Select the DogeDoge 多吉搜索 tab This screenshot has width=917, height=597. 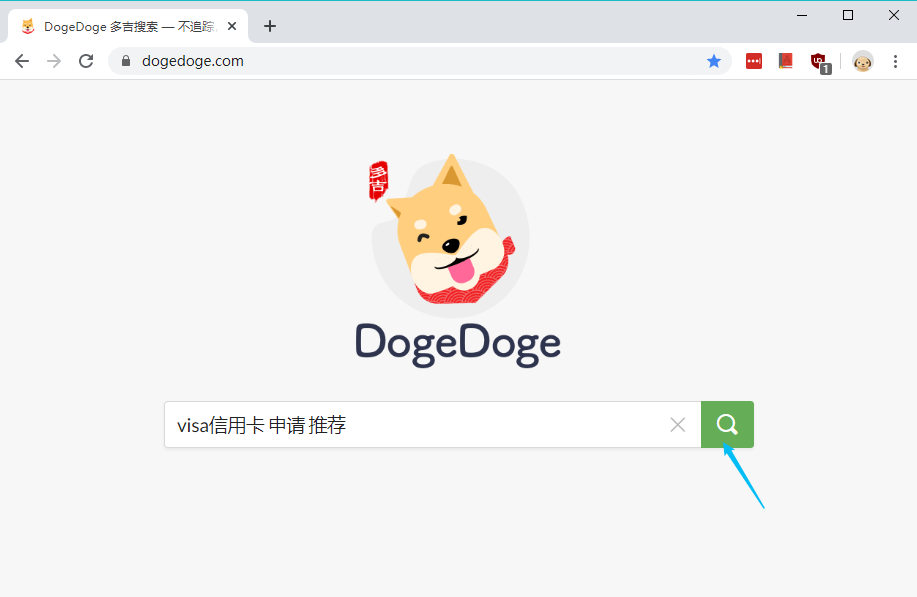coord(127,26)
